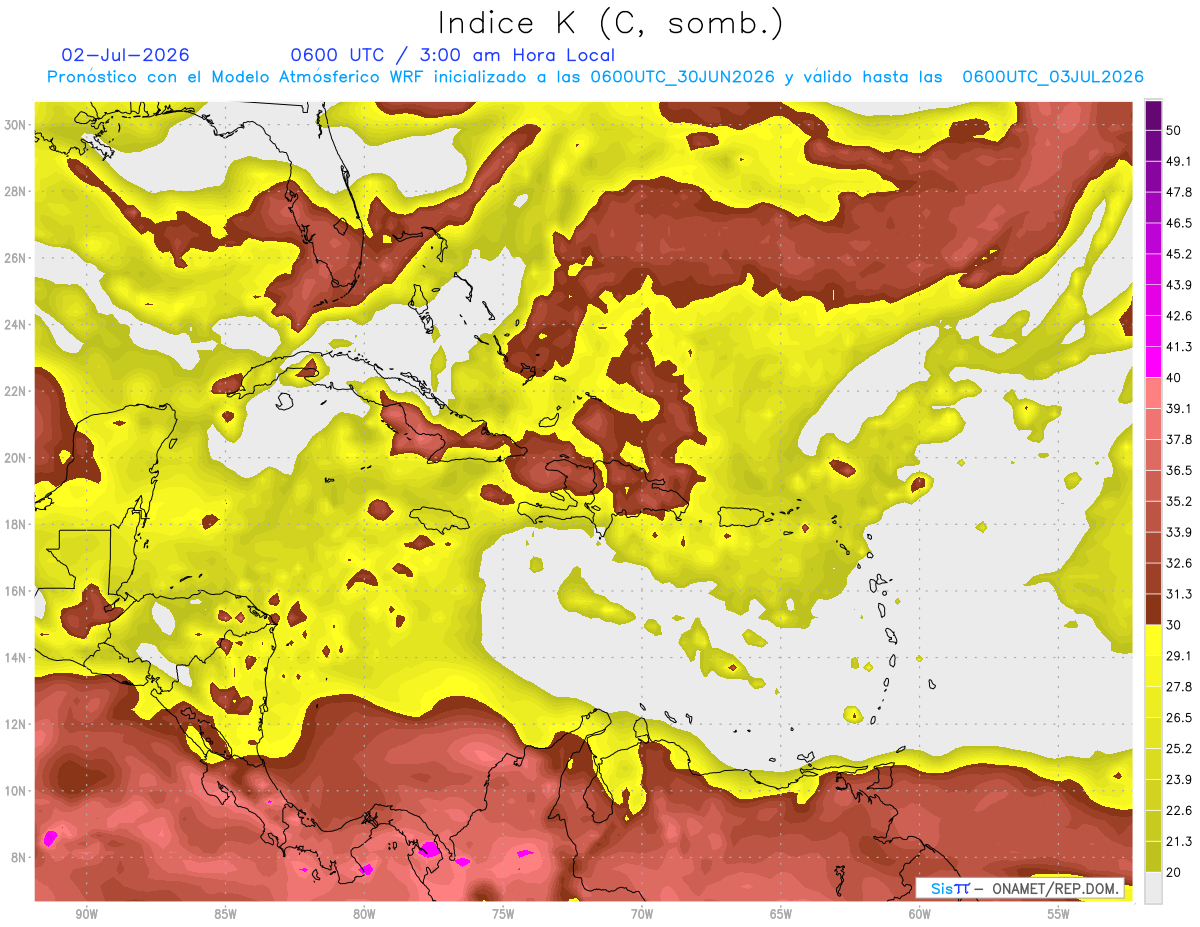Click '0600 UTC / 3:00 am Hora Local' time text
Image resolution: width=1200 pixels, height=927 pixels.
[x=452, y=55]
